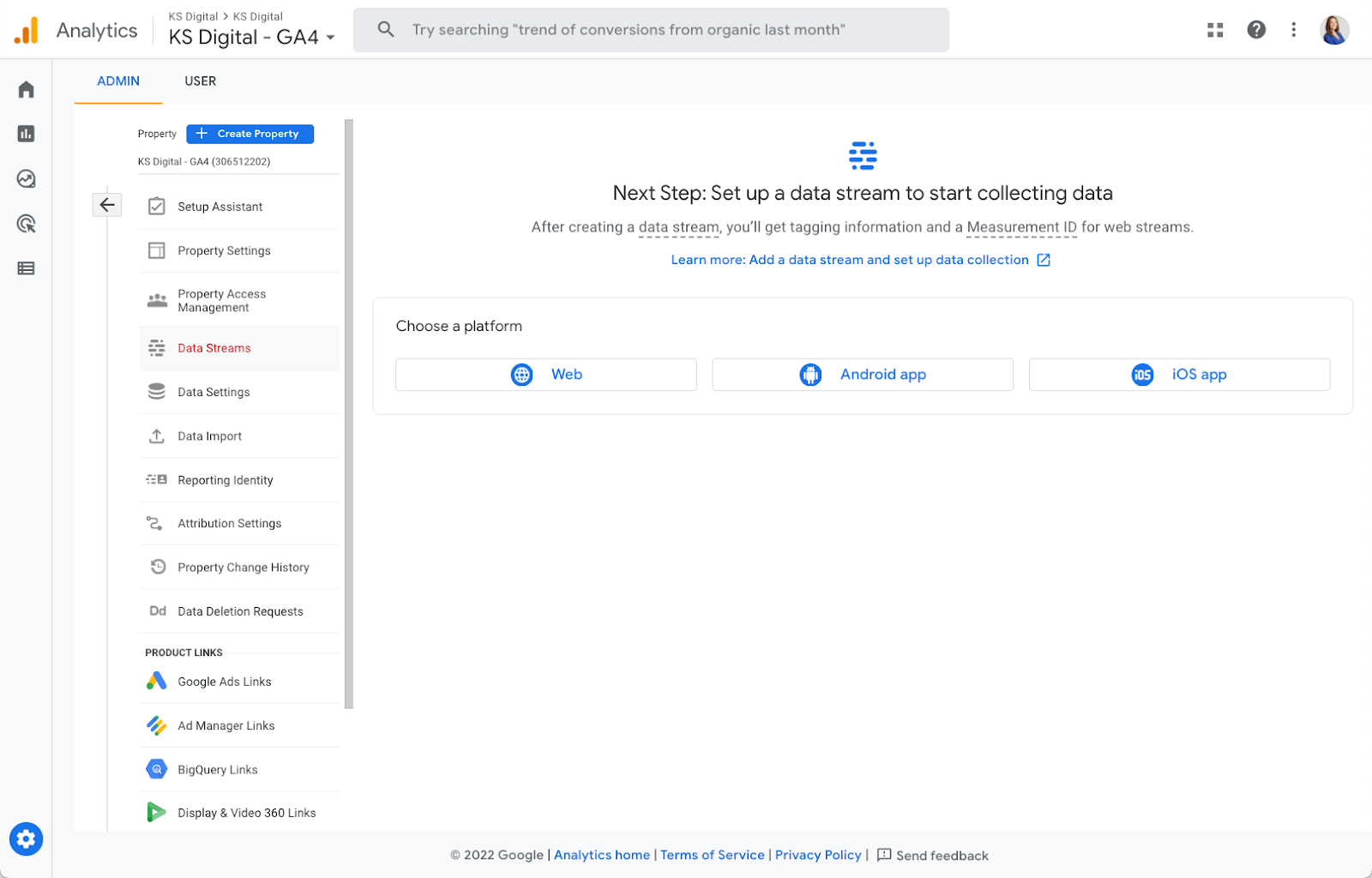Screen dimensions: 1372x878
Task: Click Send feedback in footer
Action: (x=932, y=855)
